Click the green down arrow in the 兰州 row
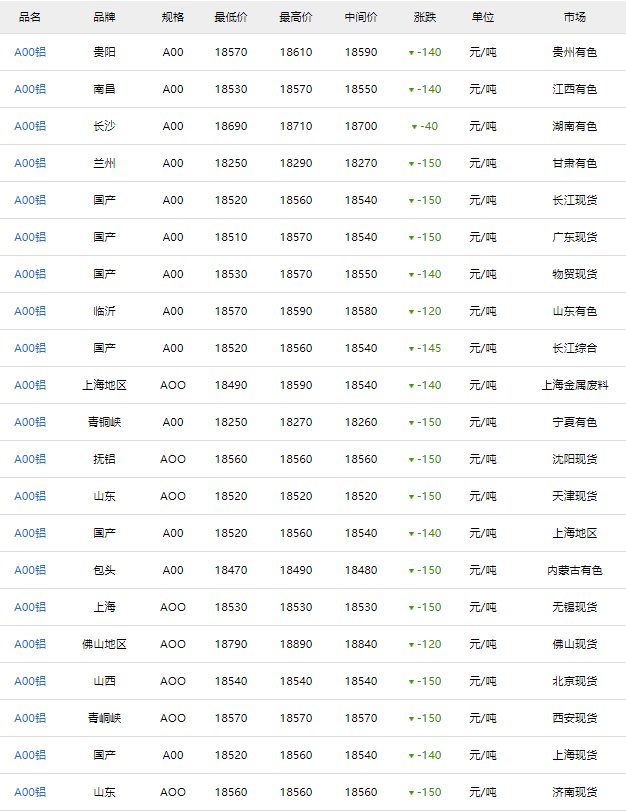Viewport: 626px width, 811px height. coord(411,164)
